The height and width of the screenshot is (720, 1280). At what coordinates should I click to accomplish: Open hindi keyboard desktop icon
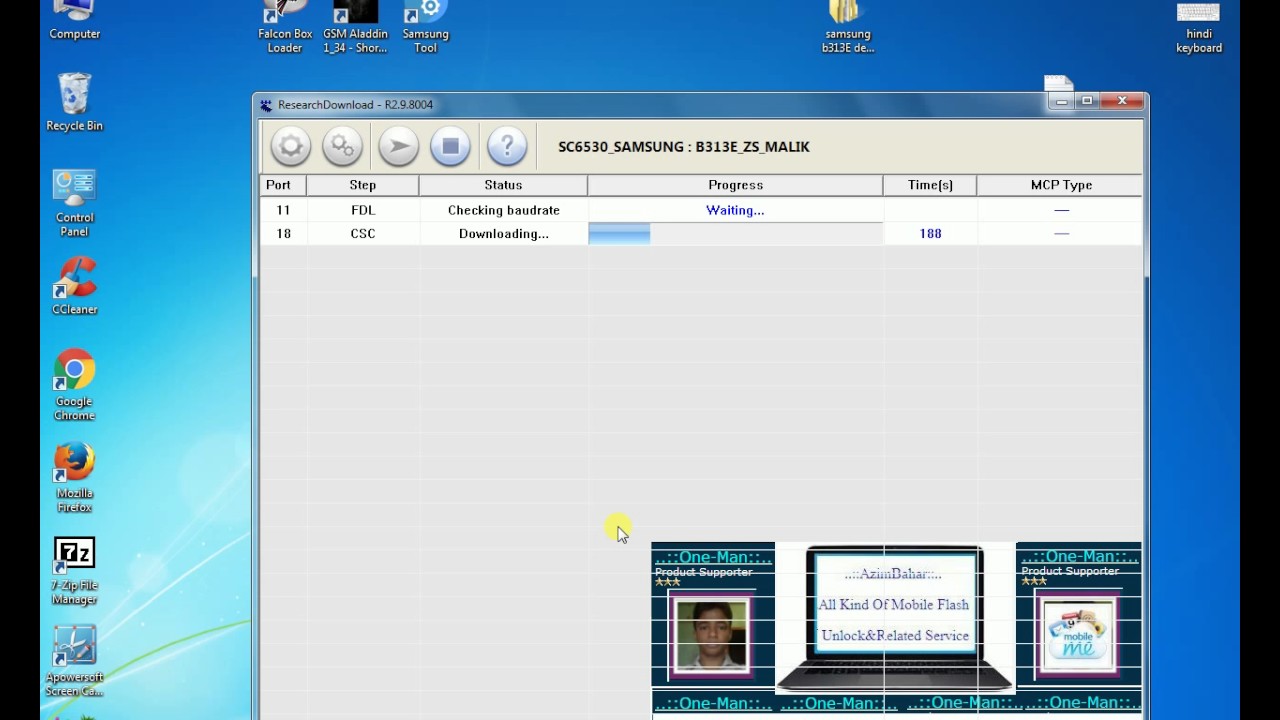click(1198, 27)
